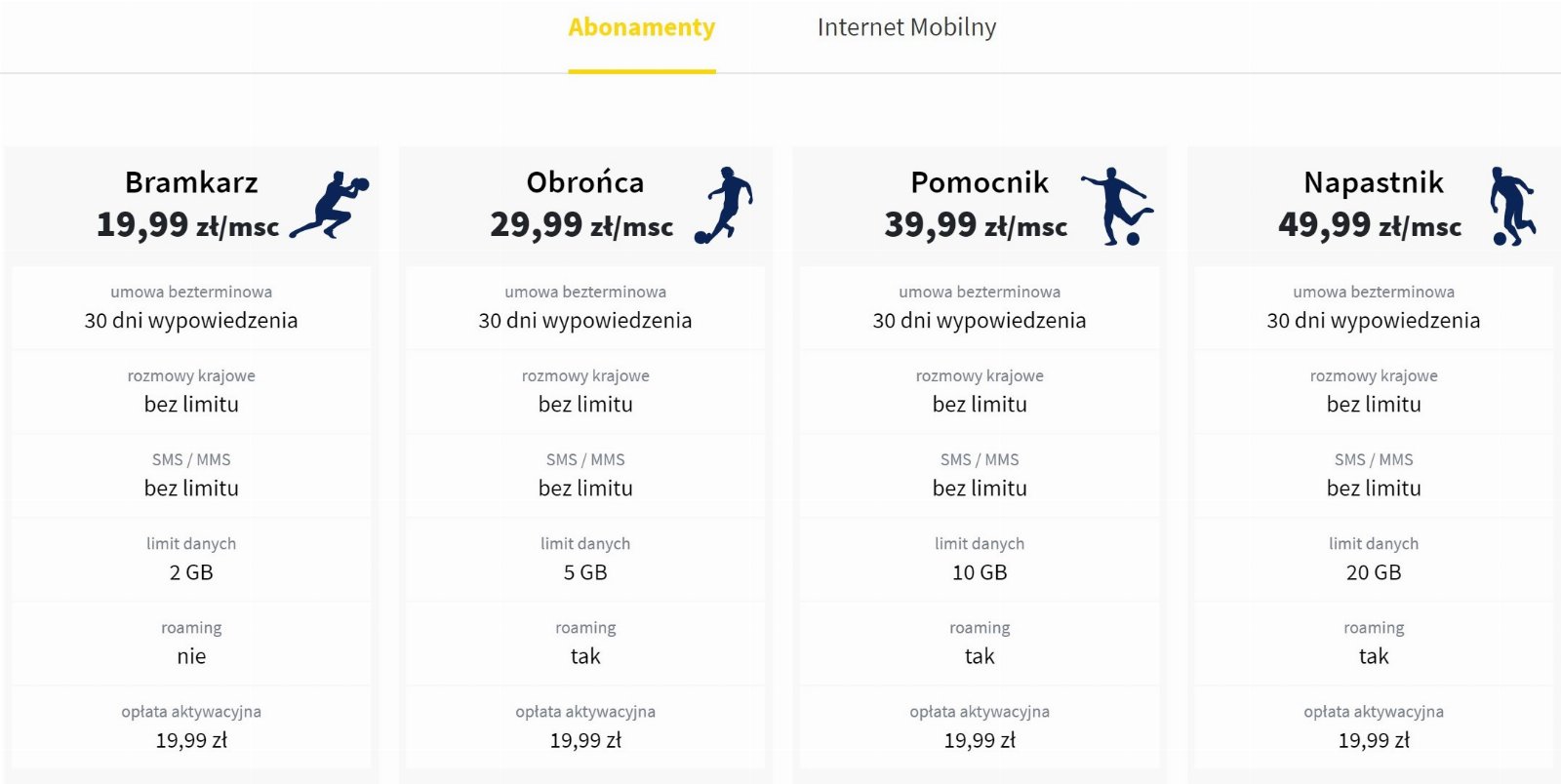Choose the Pomocnik plan heading
This screenshot has height=784, width=1561.
tap(980, 182)
